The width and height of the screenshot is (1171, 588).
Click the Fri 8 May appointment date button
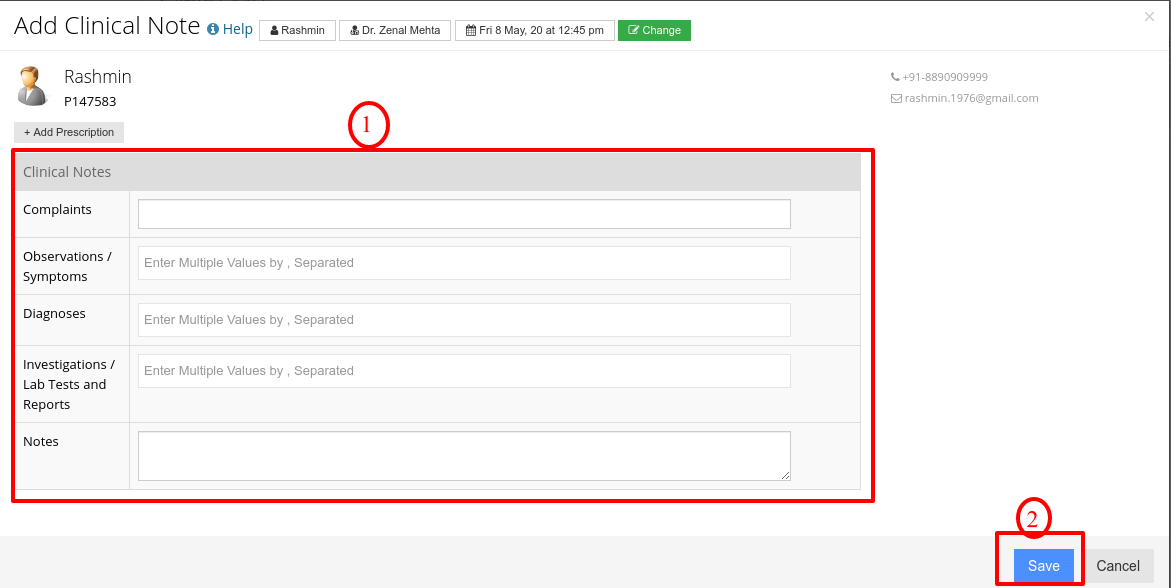click(x=535, y=31)
